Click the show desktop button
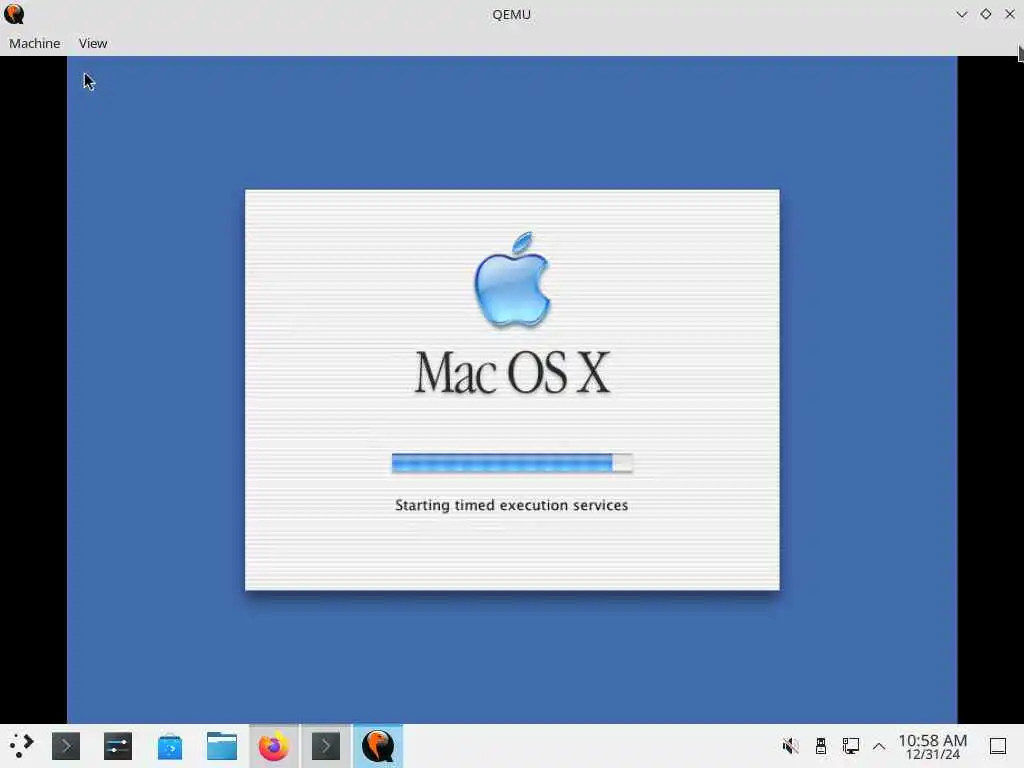 998,746
